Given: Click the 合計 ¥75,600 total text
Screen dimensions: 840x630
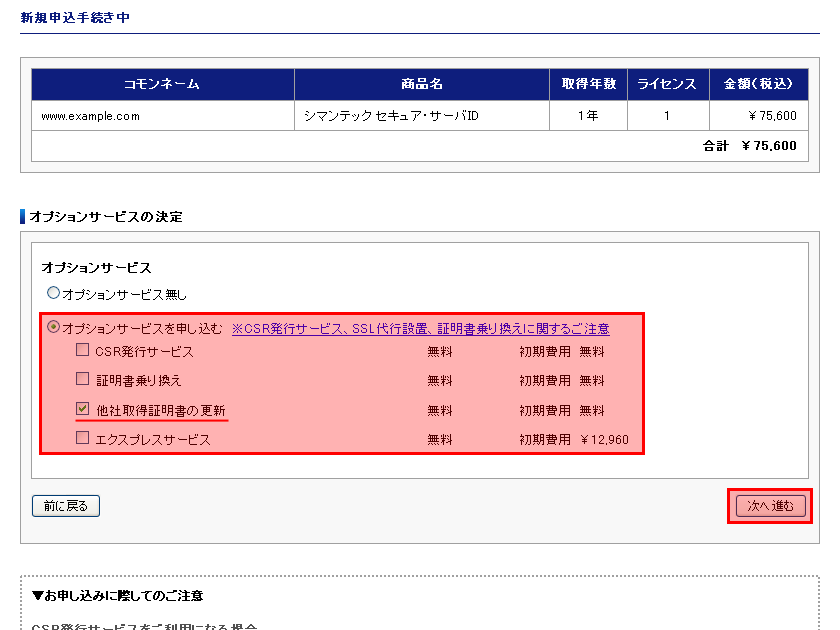Looking at the screenshot, I should pyautogui.click(x=749, y=146).
